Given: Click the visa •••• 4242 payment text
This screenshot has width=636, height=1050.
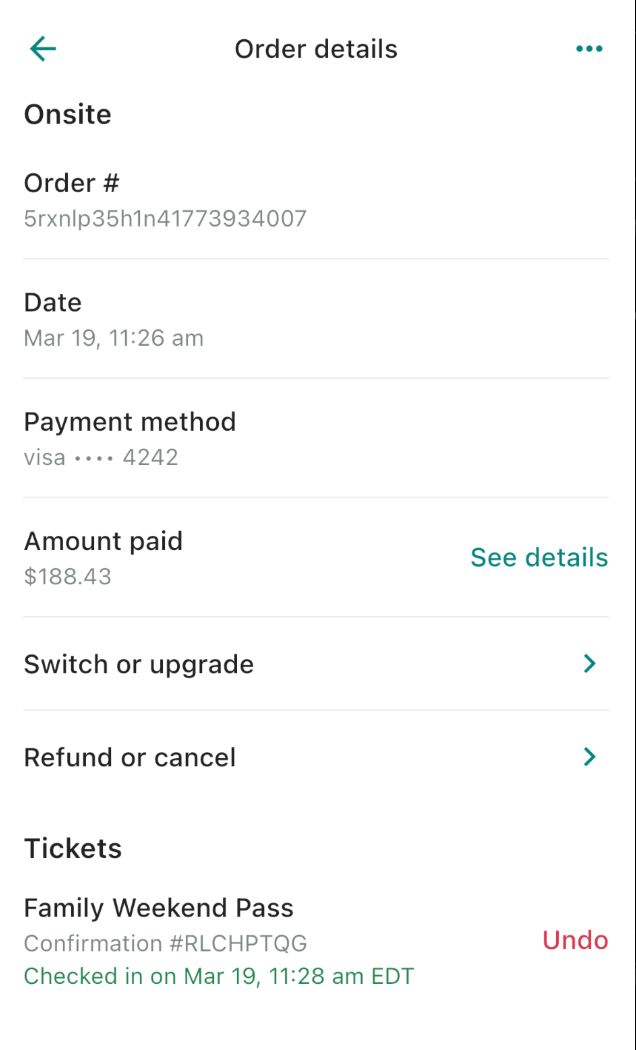Looking at the screenshot, I should pos(101,458).
